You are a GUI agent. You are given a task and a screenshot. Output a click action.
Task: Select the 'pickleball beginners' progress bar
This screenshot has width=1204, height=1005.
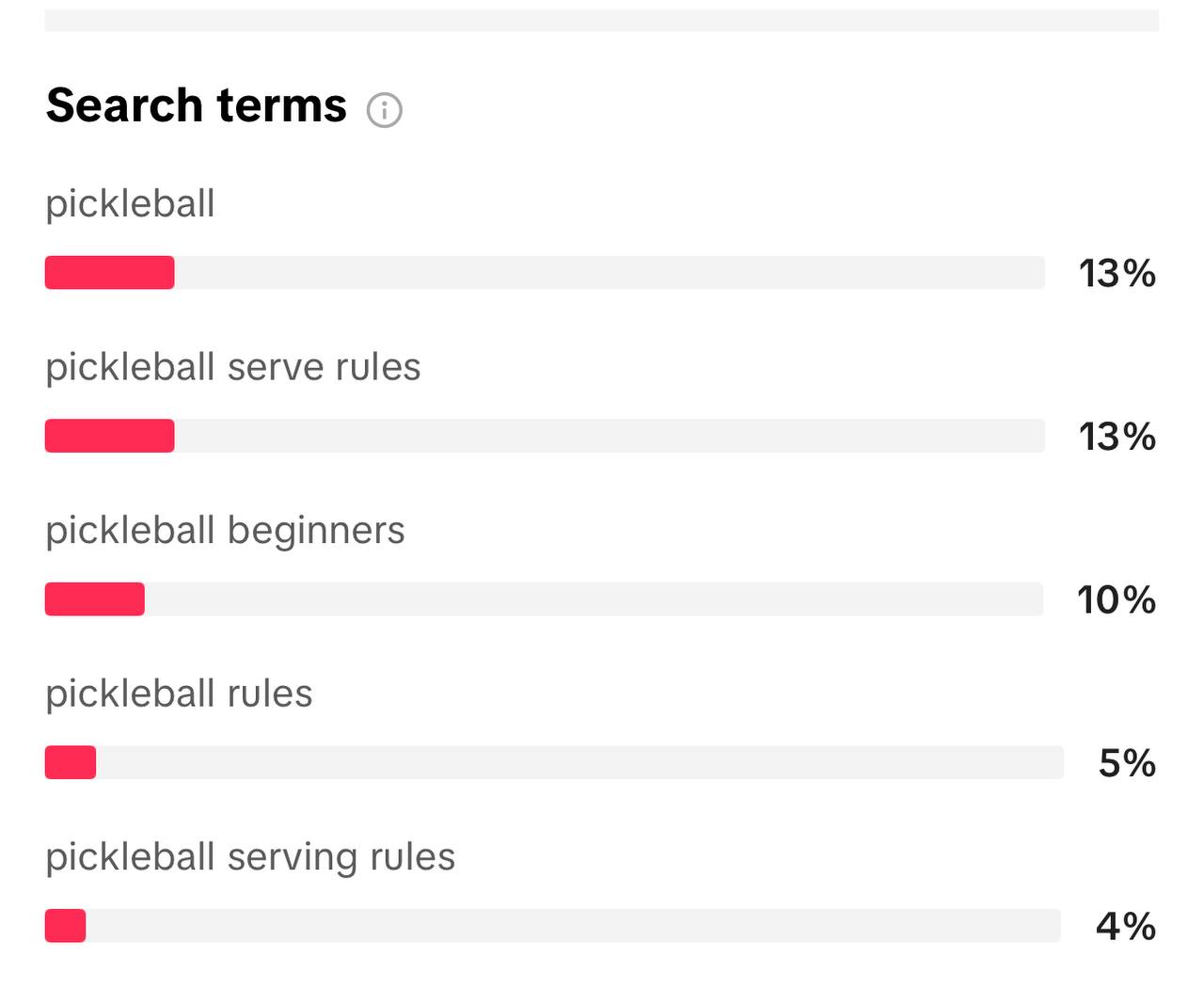pyautogui.click(x=546, y=599)
